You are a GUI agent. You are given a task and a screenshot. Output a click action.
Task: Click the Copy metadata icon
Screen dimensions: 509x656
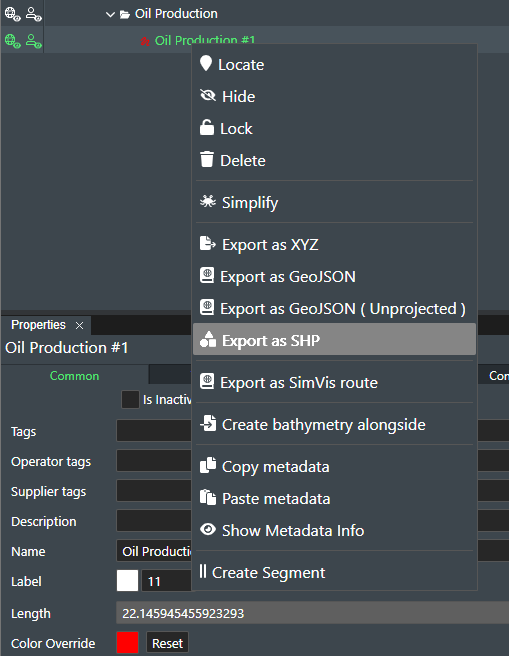coord(208,465)
